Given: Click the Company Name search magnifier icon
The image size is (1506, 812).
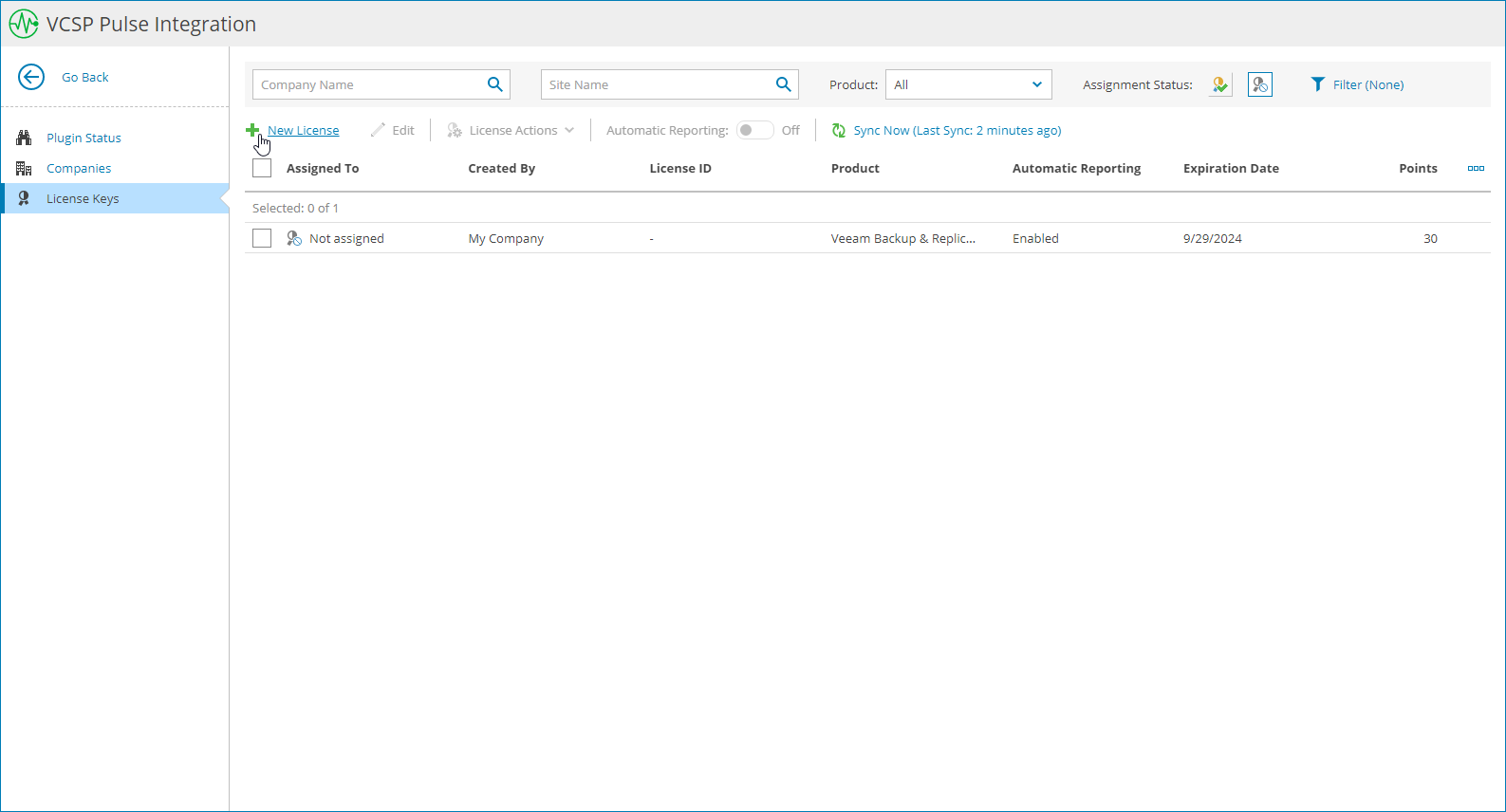Looking at the screenshot, I should (x=494, y=84).
